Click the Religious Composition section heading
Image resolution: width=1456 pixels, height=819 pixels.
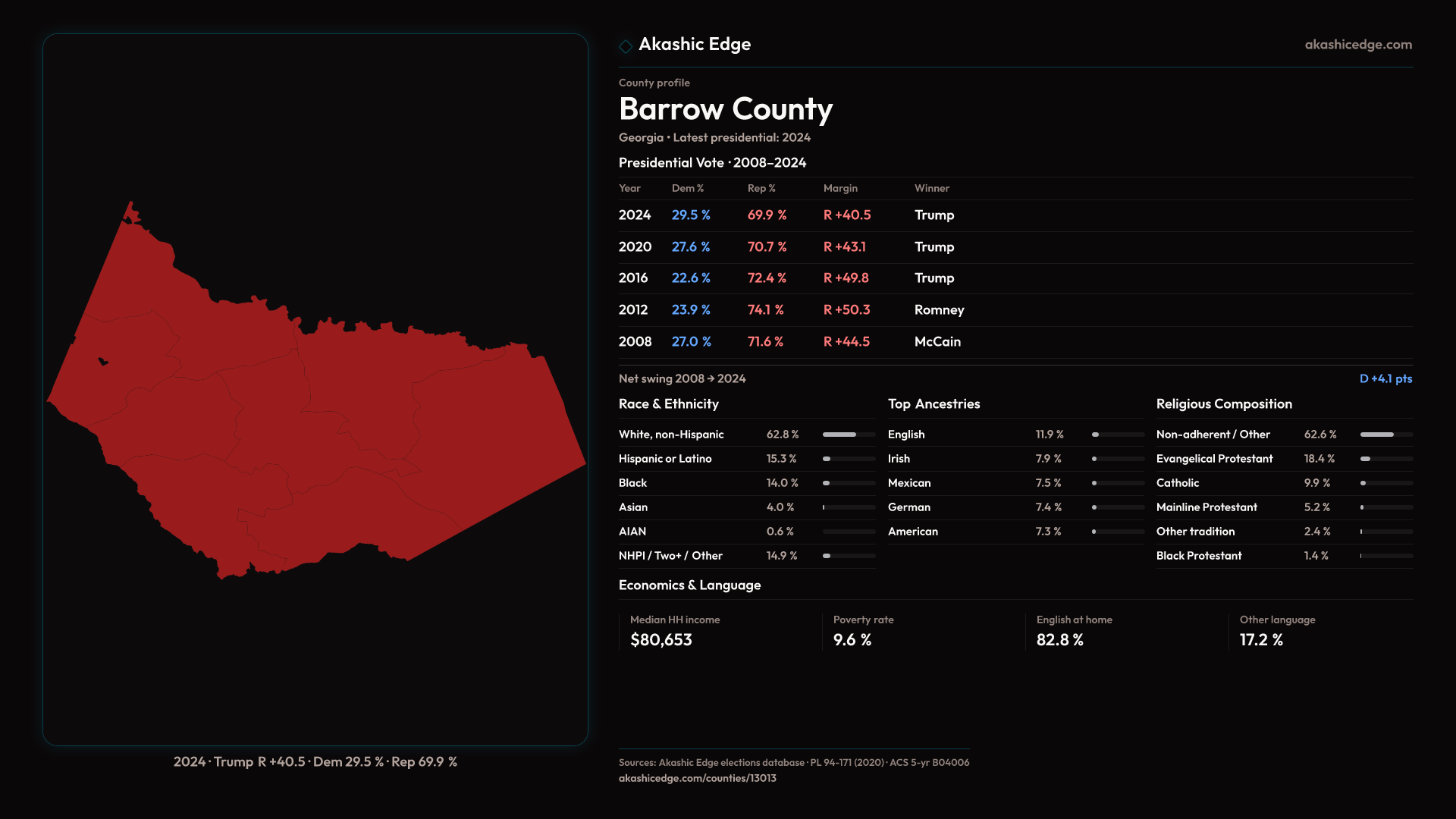1223,404
